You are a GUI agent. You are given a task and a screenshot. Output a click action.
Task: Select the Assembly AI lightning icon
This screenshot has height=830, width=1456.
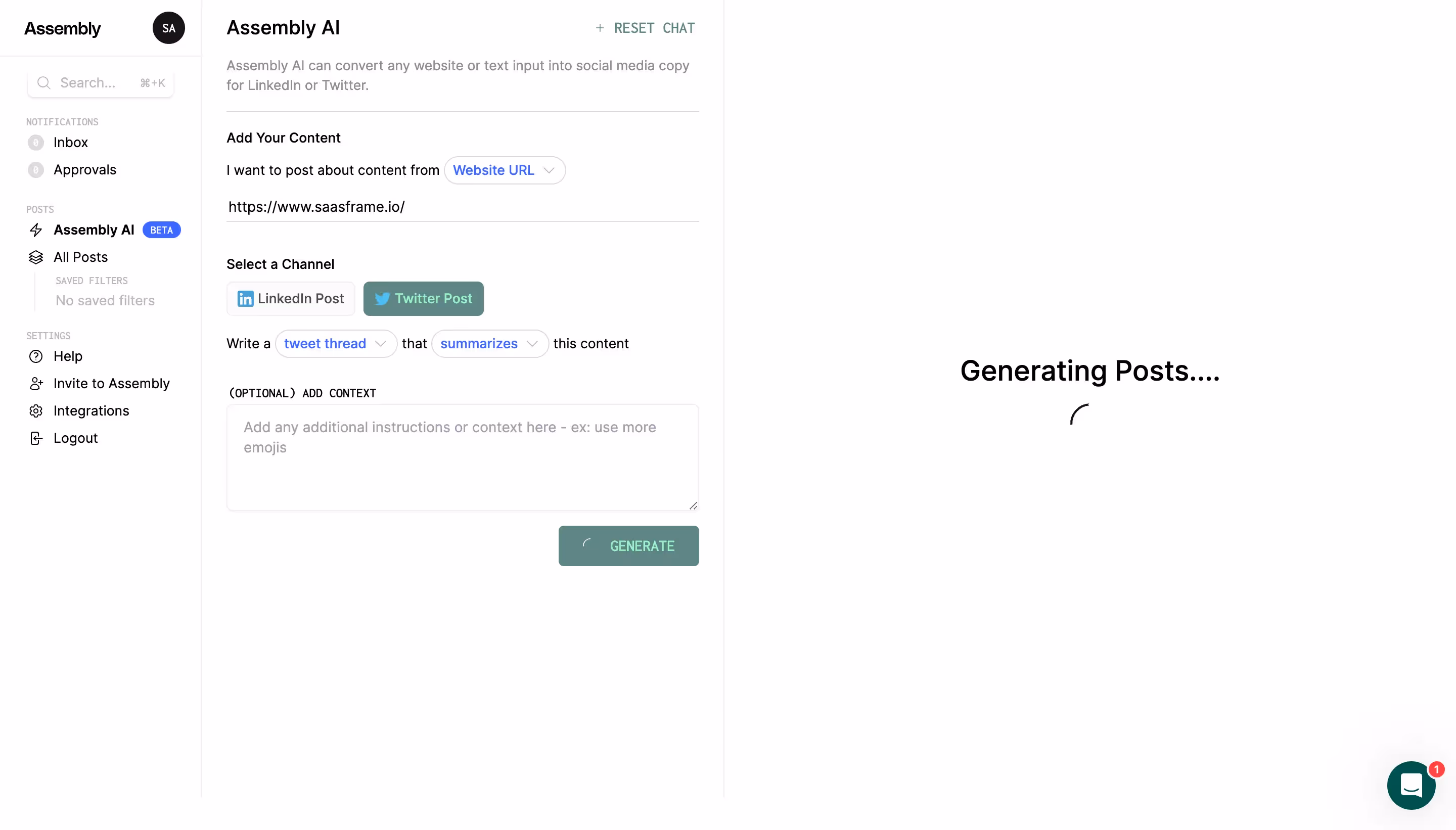[x=36, y=229]
